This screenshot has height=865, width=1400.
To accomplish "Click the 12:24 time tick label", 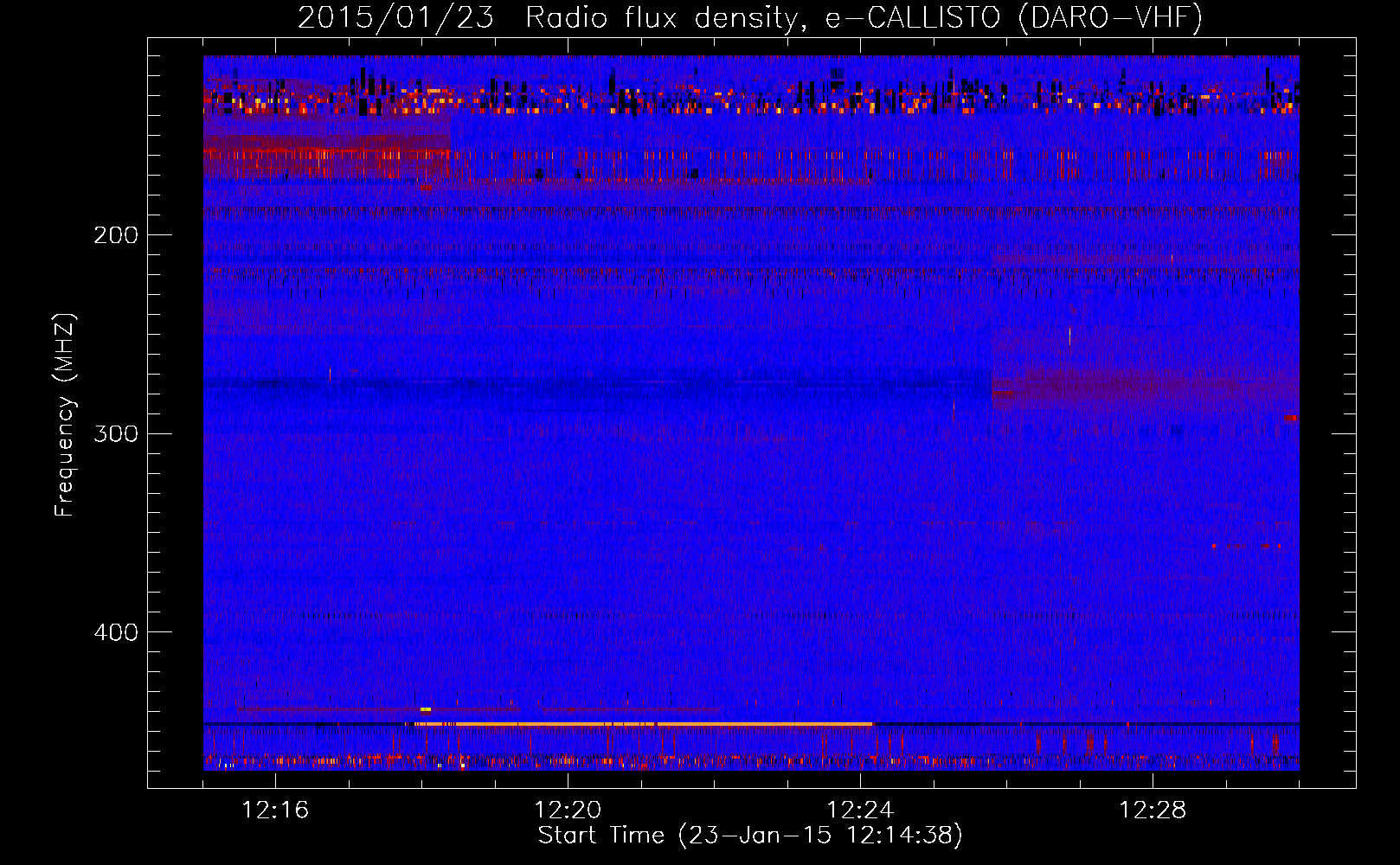I will click(860, 811).
